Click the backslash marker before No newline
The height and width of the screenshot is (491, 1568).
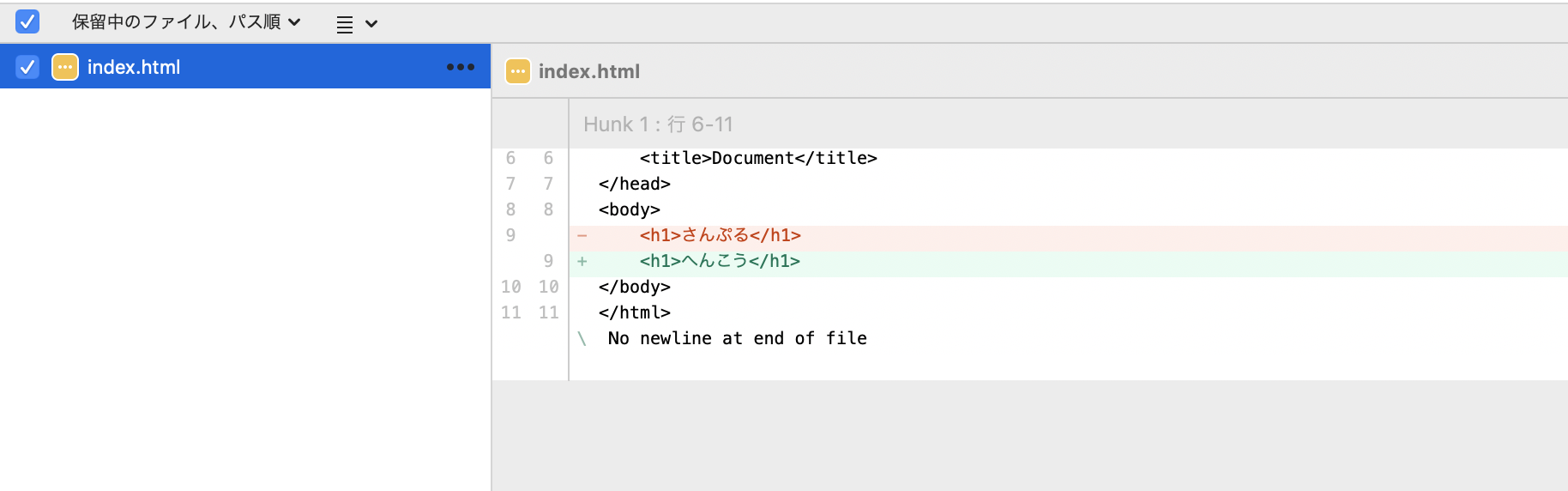(x=582, y=339)
